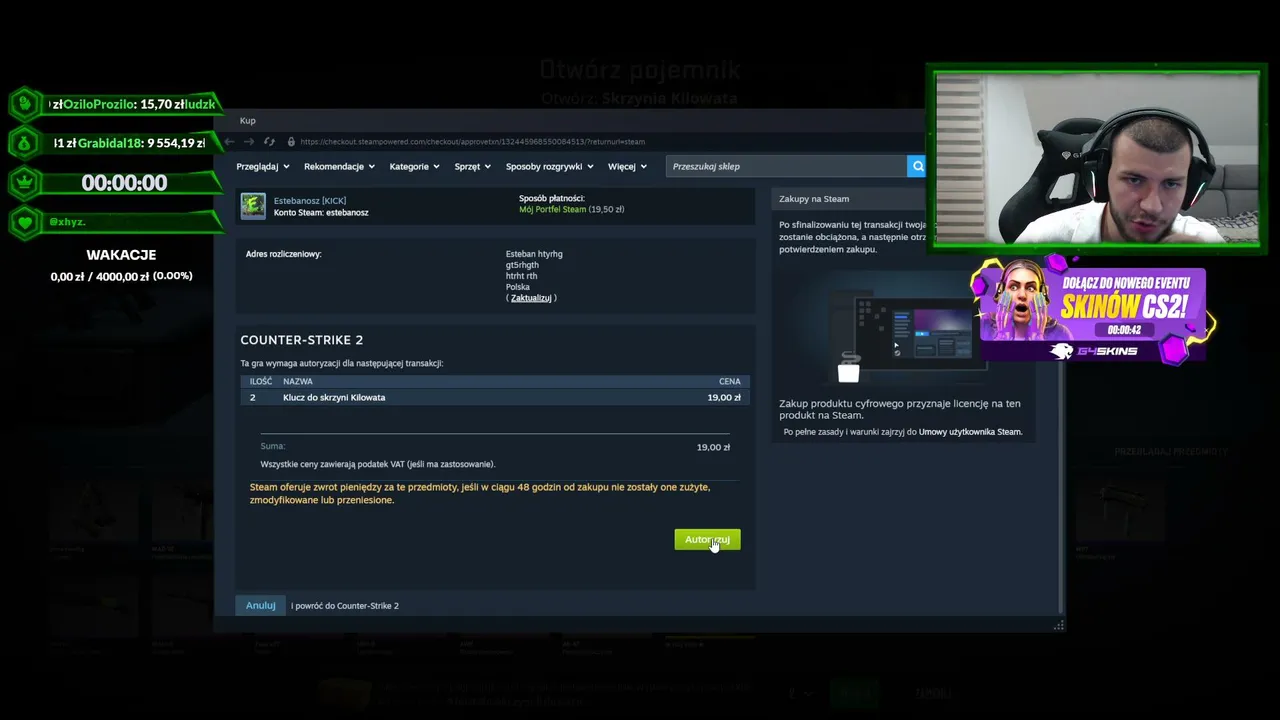1280x720 pixels.
Task: Click the money bag icon in the overlay
Action: point(25,143)
